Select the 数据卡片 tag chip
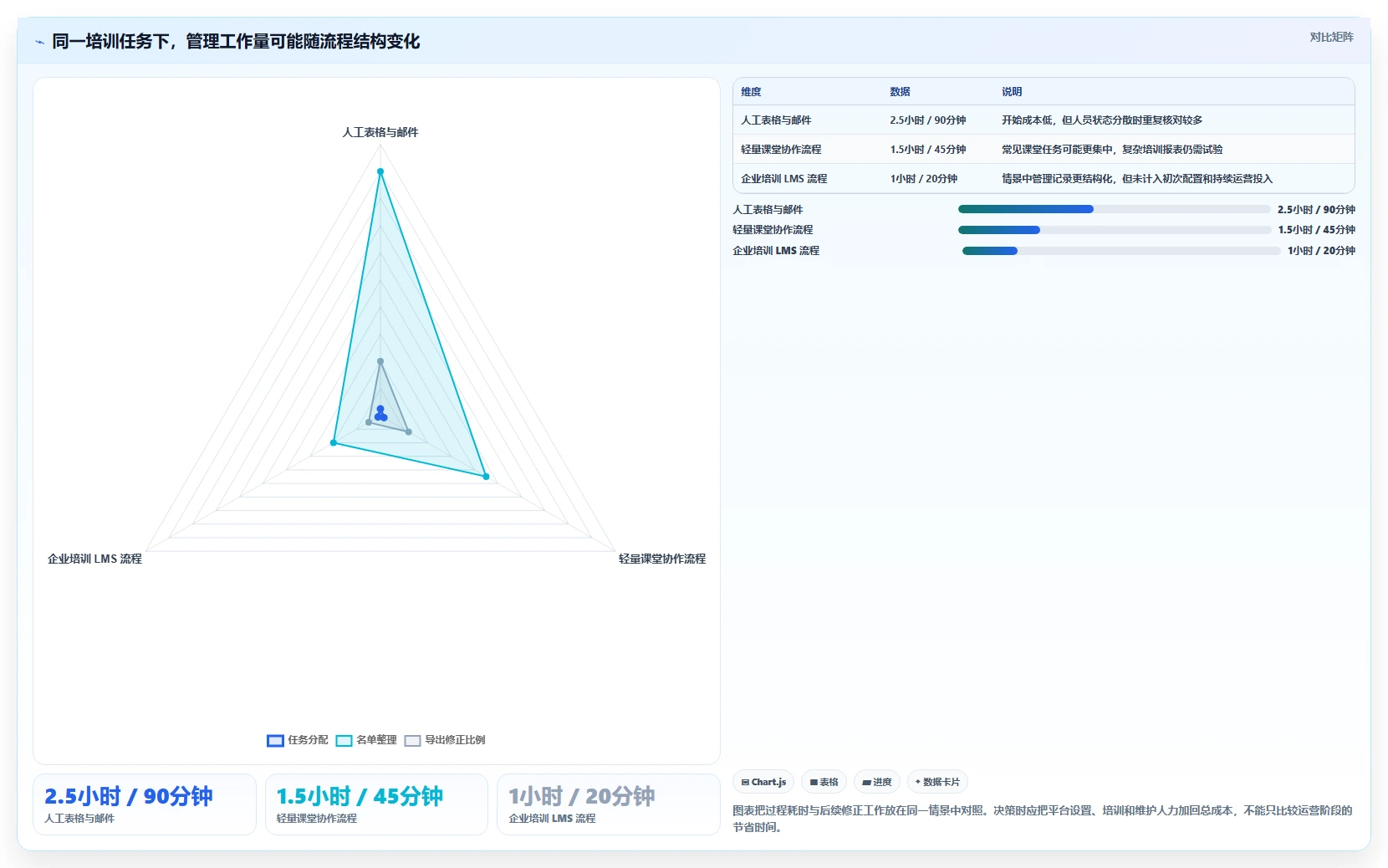This screenshot has width=1388, height=868. [937, 782]
